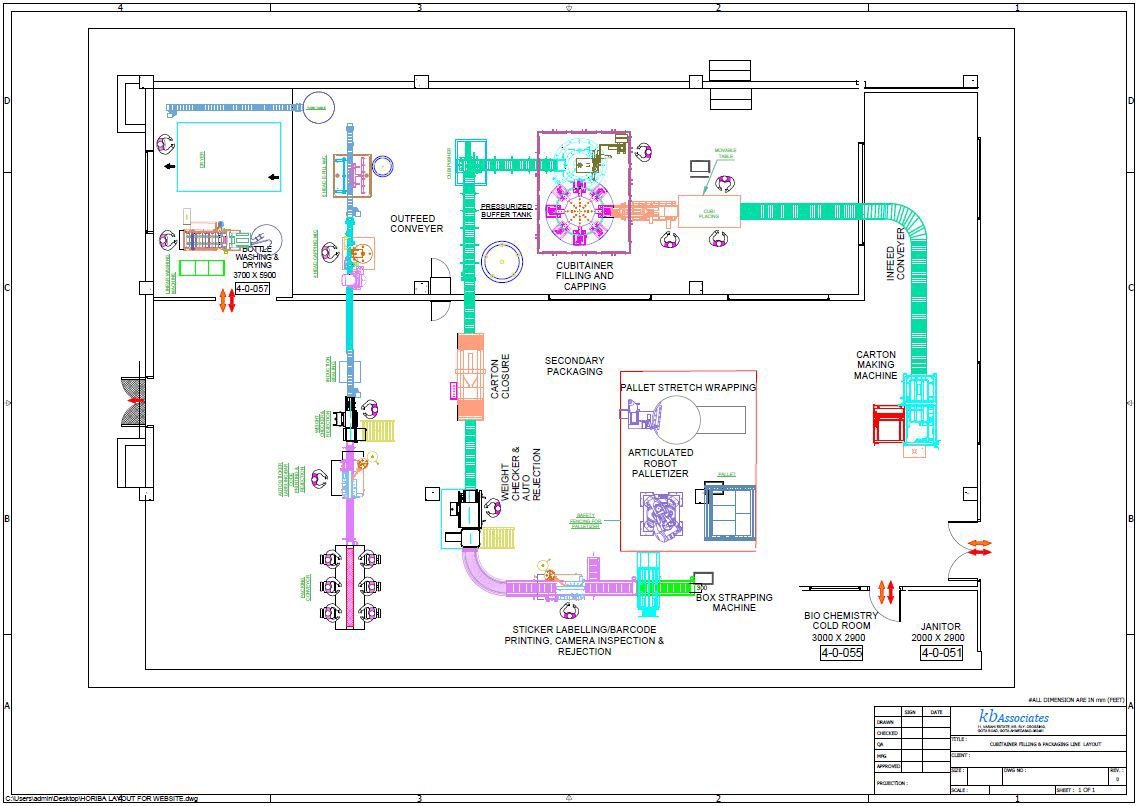Image resolution: width=1139 pixels, height=806 pixels.
Task: Select the pressurized buffer tank circle
Action: pos(501,264)
